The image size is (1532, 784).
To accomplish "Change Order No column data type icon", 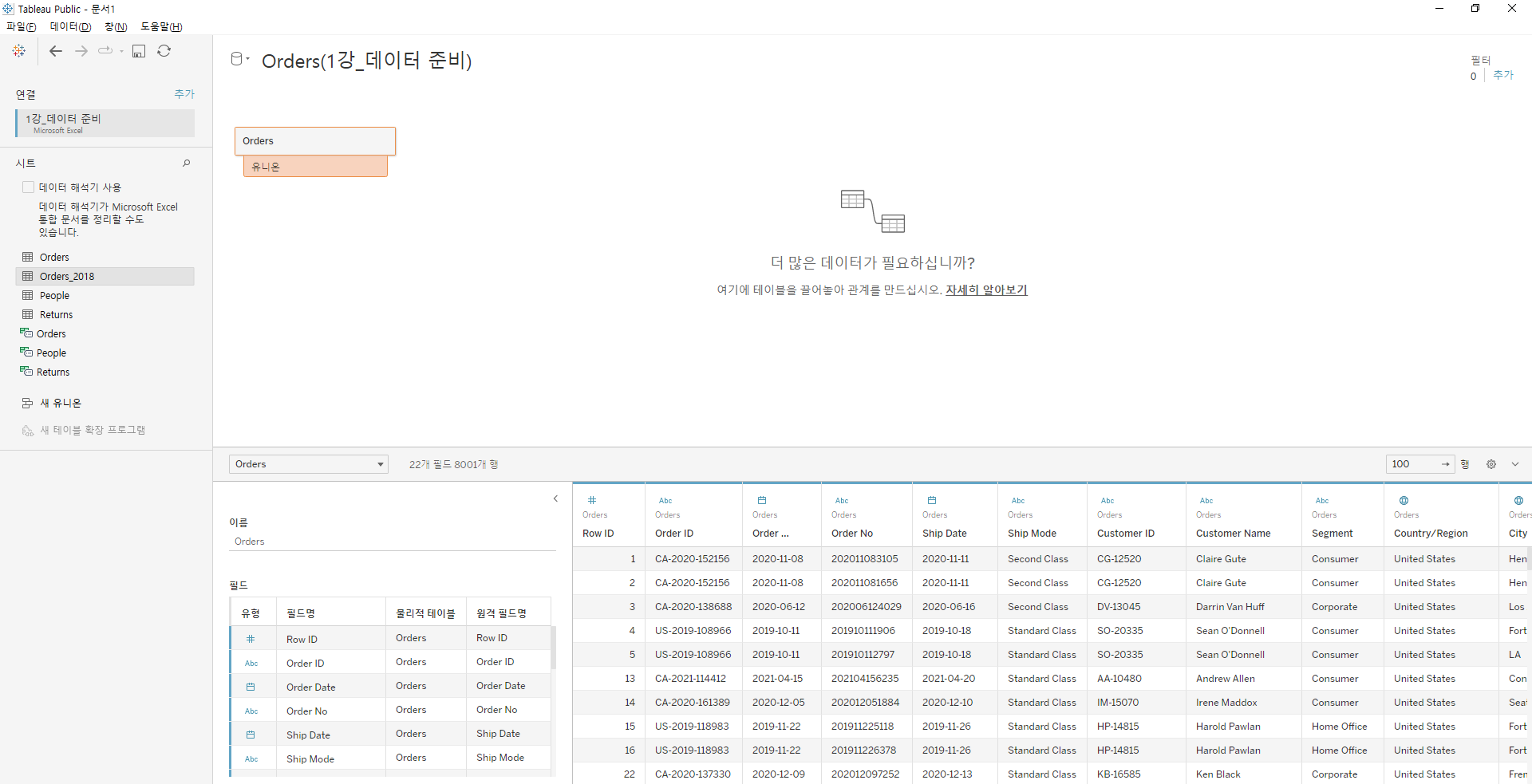I will coord(842,501).
